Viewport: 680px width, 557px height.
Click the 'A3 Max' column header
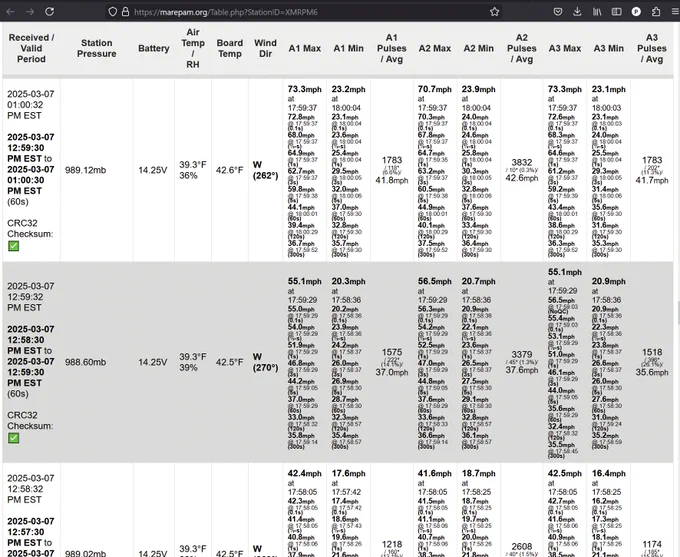click(565, 48)
